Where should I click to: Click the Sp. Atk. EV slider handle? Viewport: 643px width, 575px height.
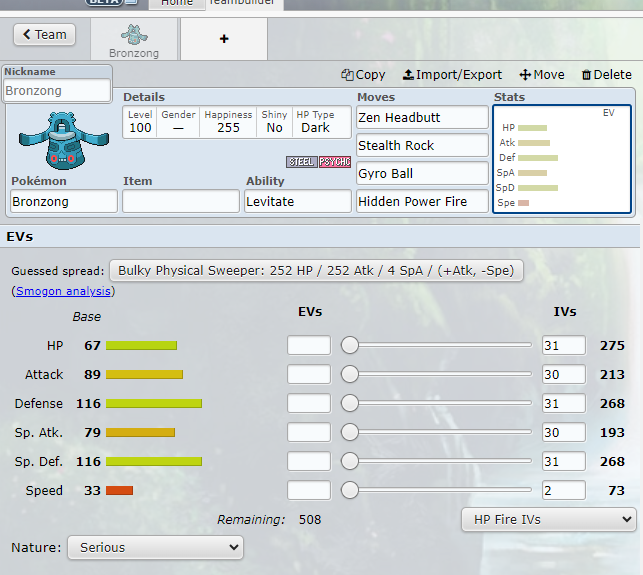350,432
